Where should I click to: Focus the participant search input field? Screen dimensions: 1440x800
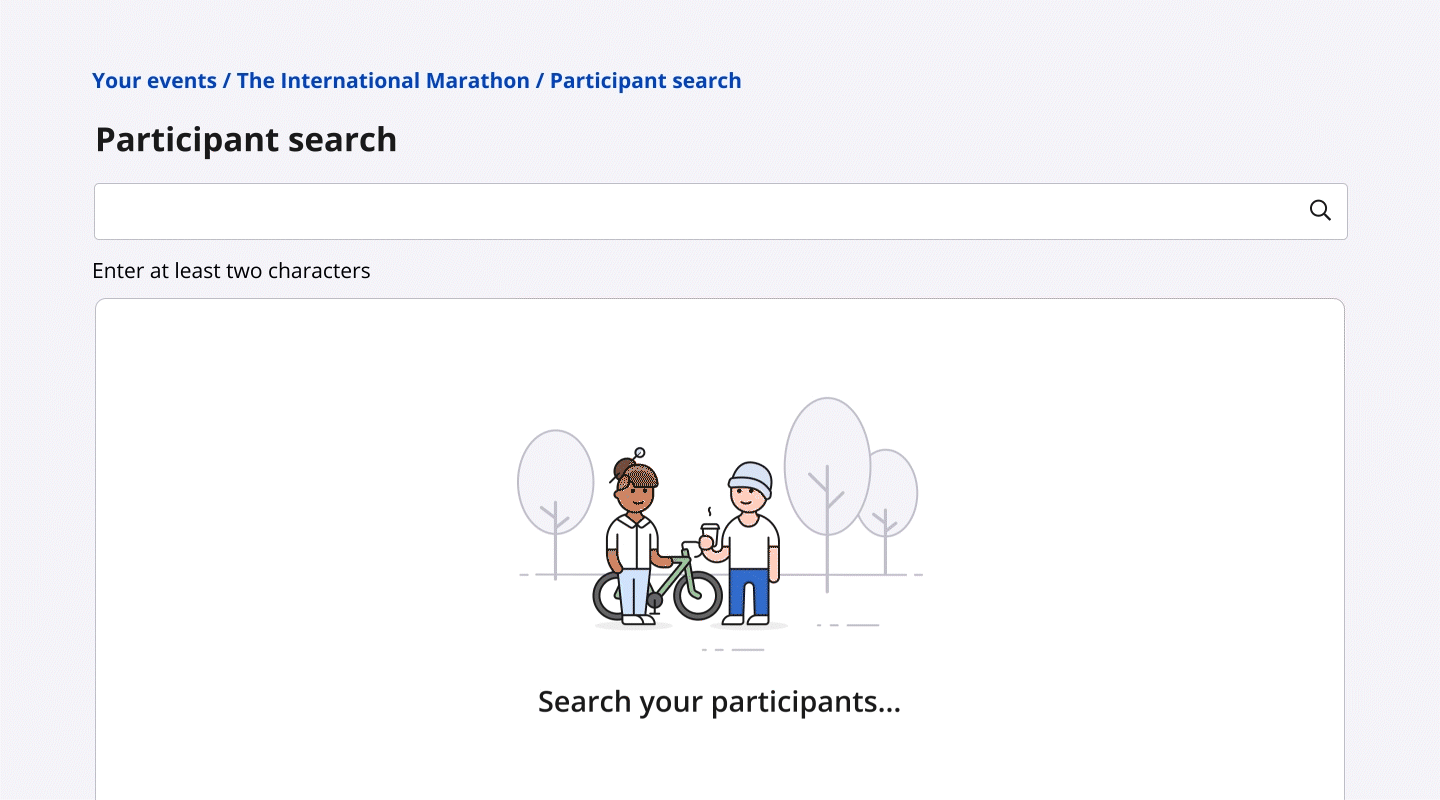click(700, 211)
